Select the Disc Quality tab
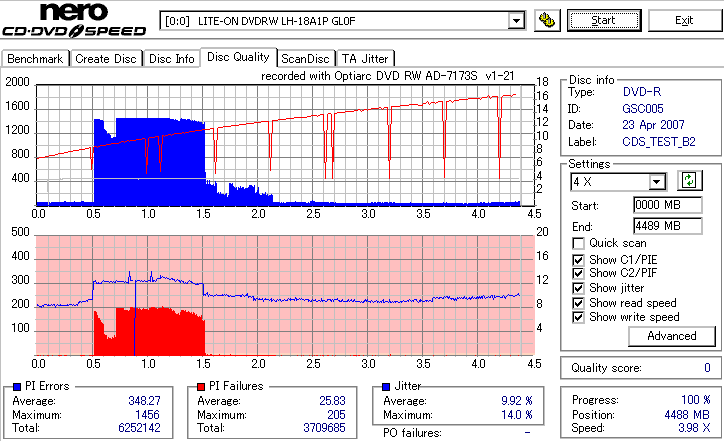 (238, 57)
